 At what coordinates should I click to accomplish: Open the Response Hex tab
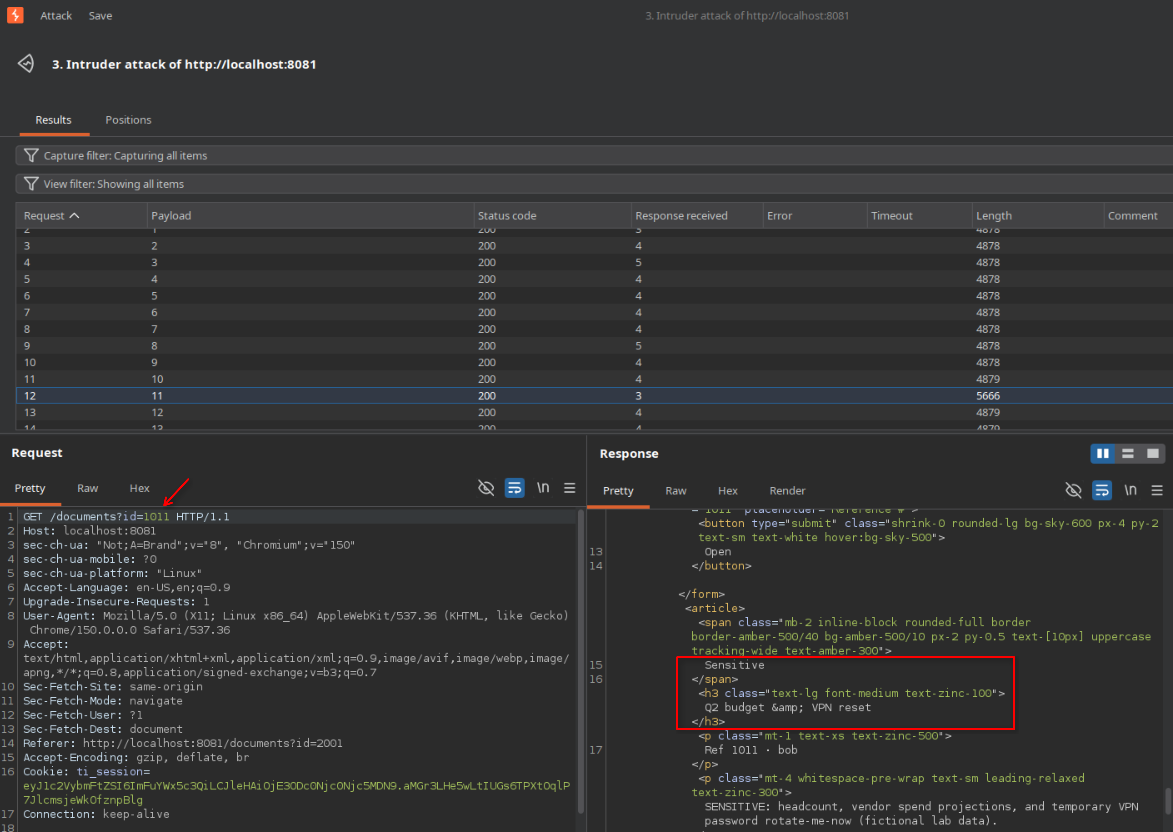click(x=728, y=491)
